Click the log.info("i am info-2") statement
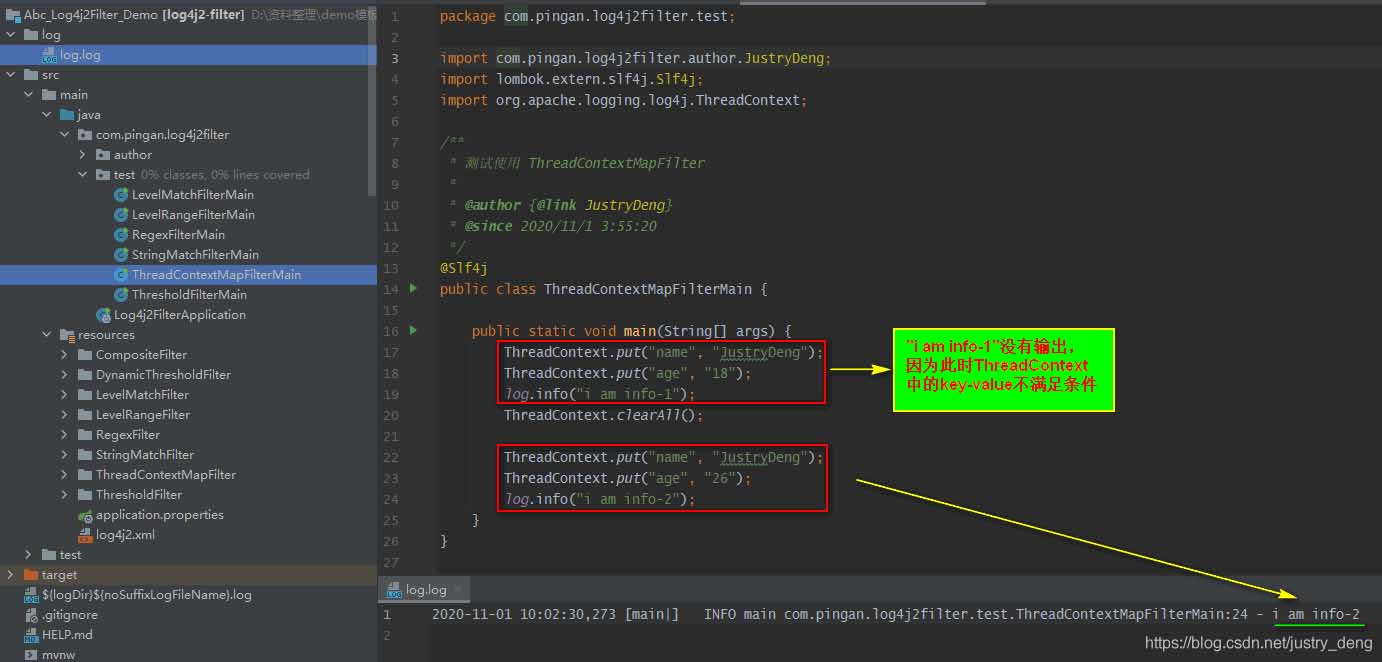Screen dimensions: 1382x662 point(600,499)
